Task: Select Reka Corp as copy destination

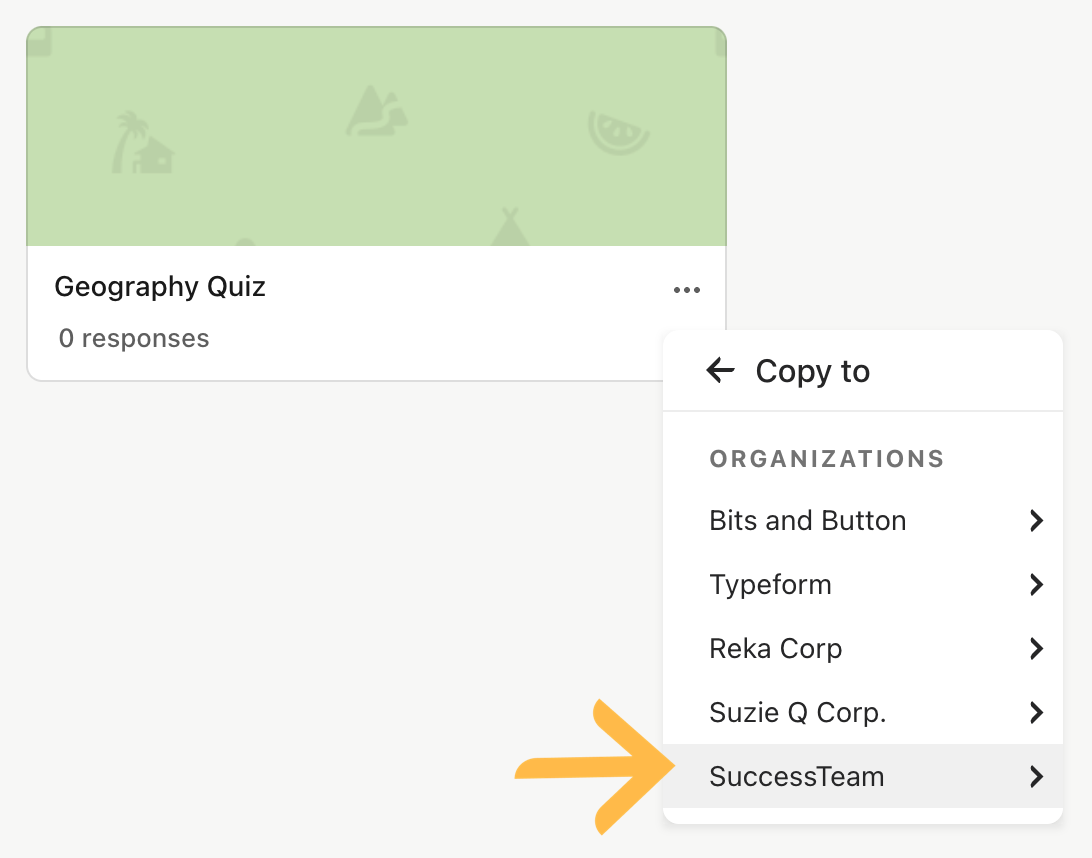Action: click(x=863, y=648)
